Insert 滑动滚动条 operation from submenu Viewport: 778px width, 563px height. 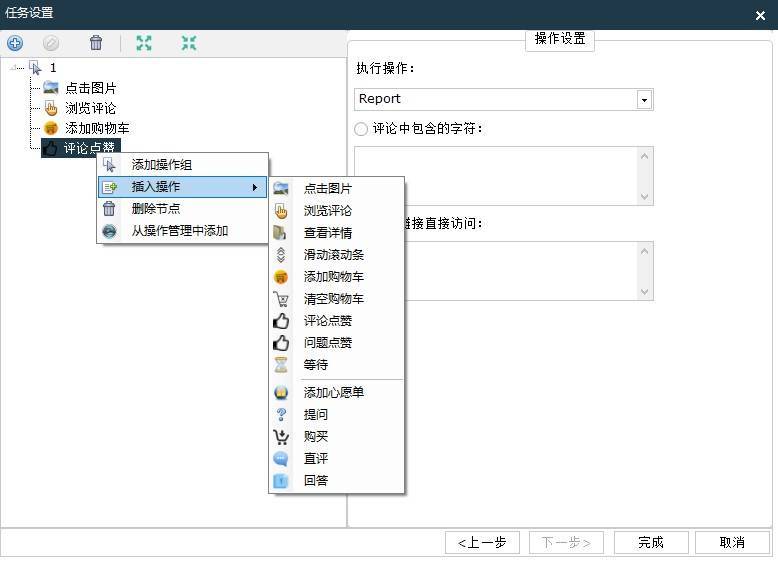(336, 254)
